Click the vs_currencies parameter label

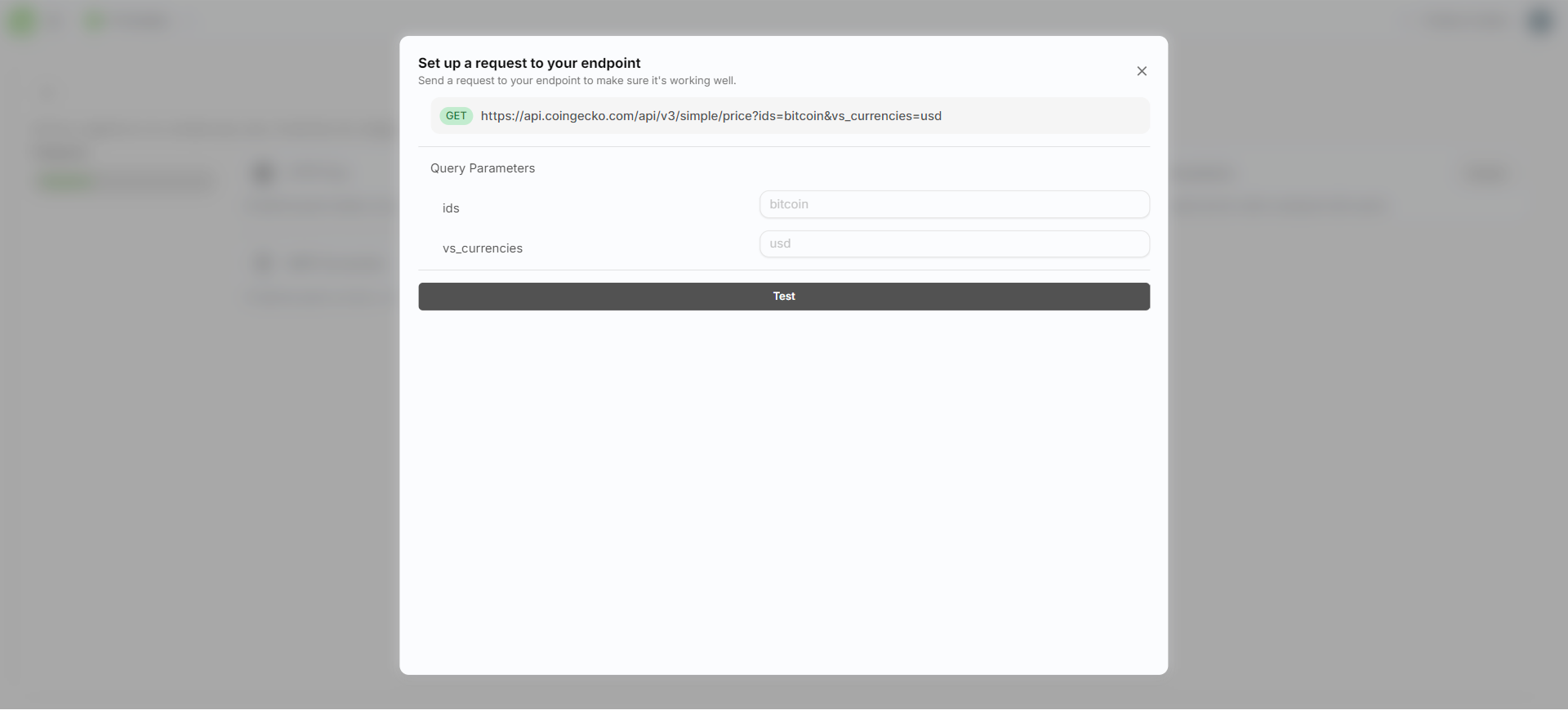[x=482, y=248]
